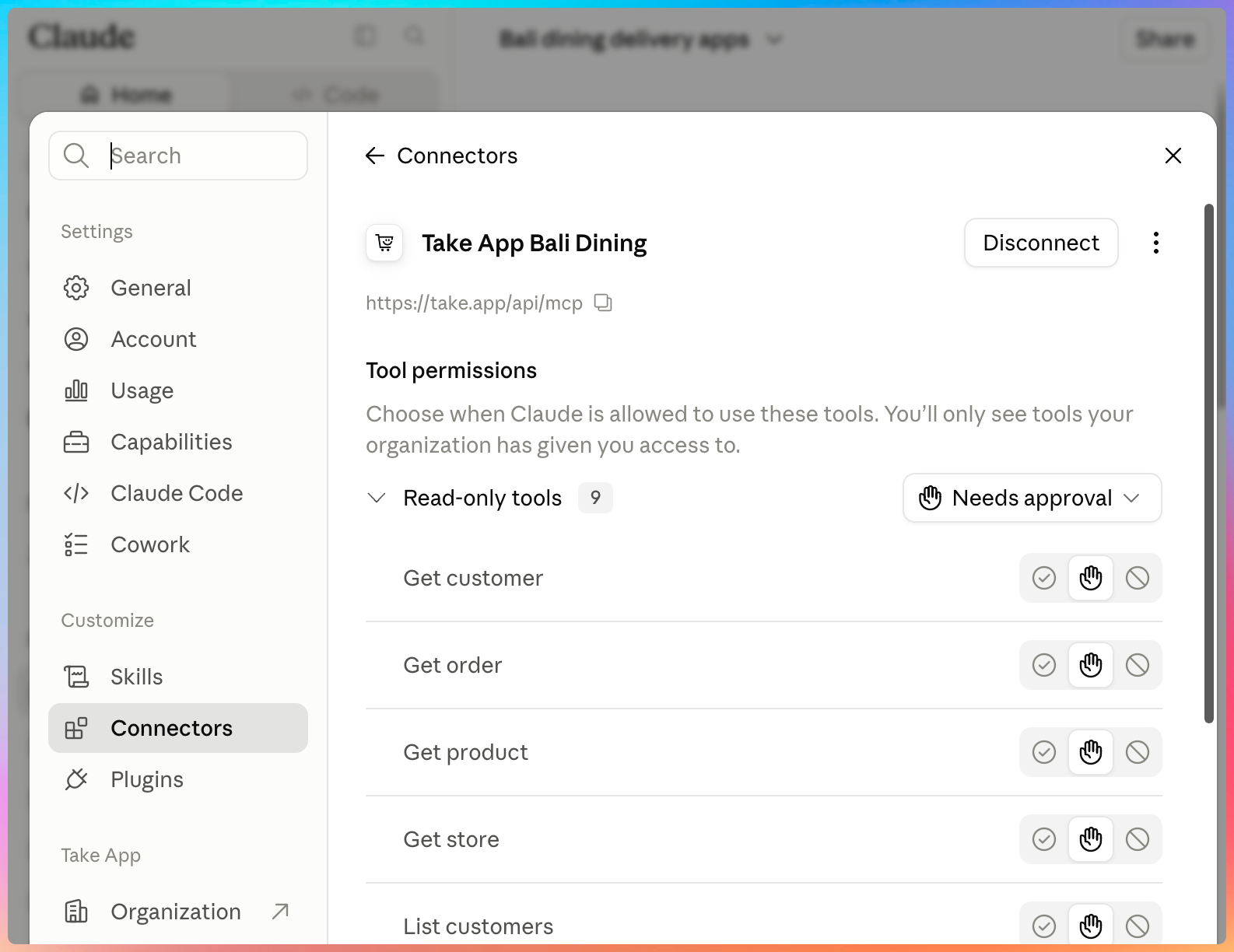Click the sidebar toggle icon in background window

tap(365, 36)
